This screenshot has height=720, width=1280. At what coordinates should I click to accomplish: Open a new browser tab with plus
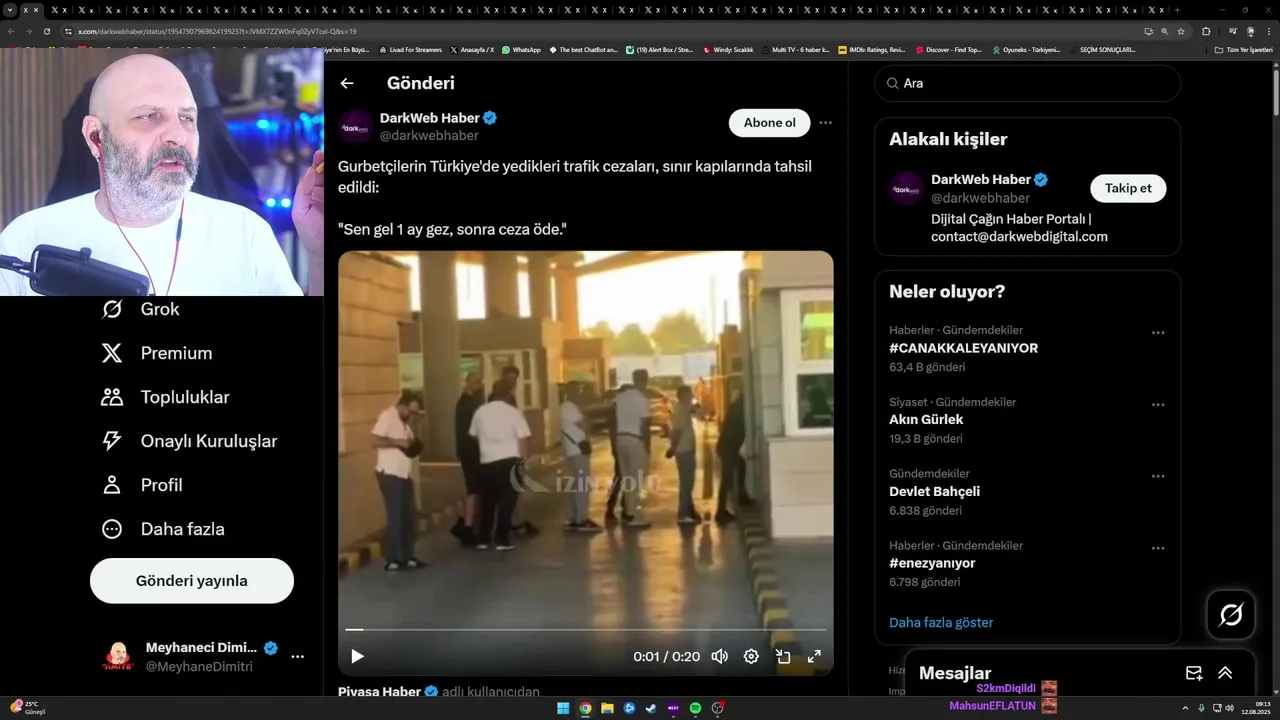pyautogui.click(x=1177, y=9)
